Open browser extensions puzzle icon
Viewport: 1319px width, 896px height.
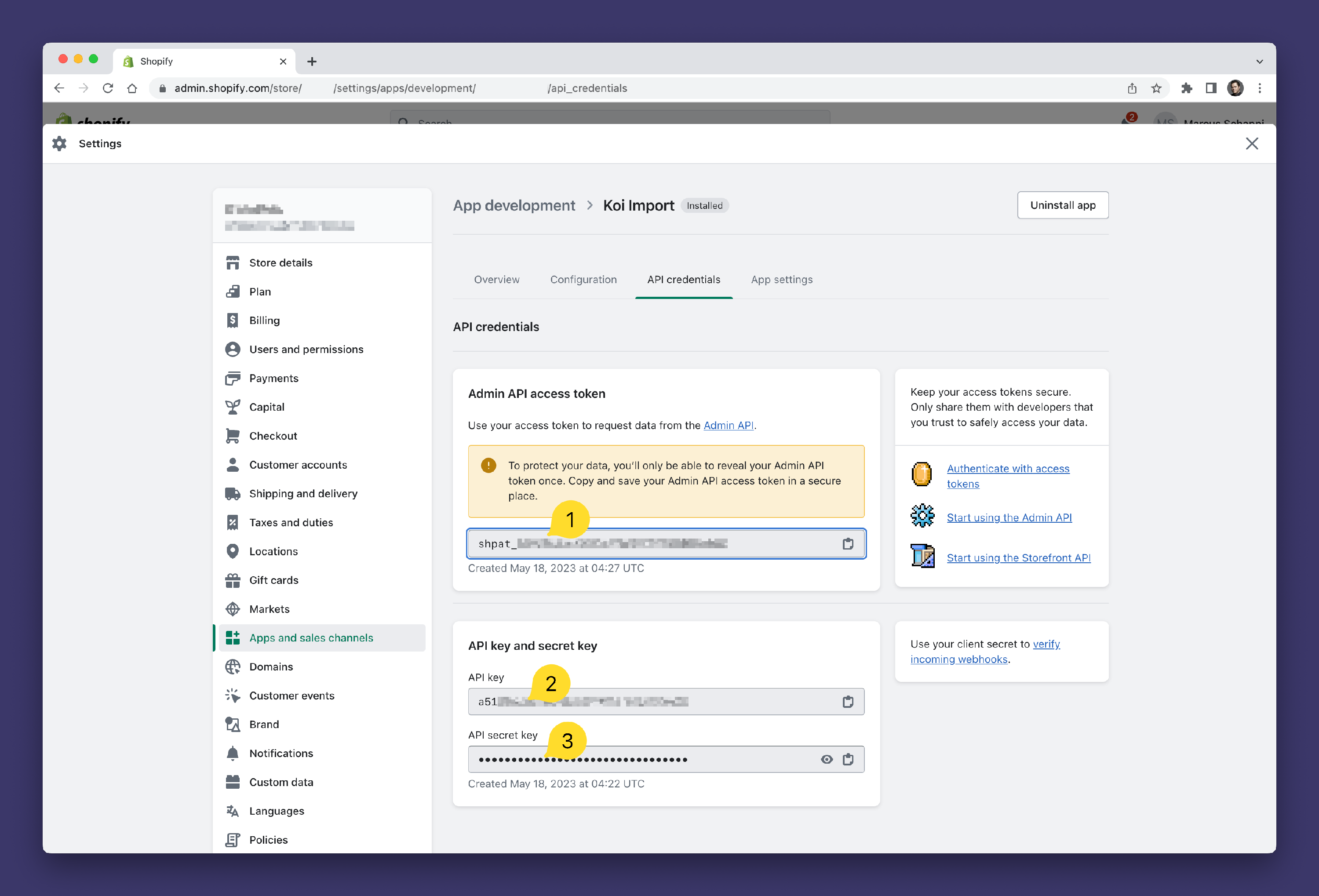(1186, 88)
